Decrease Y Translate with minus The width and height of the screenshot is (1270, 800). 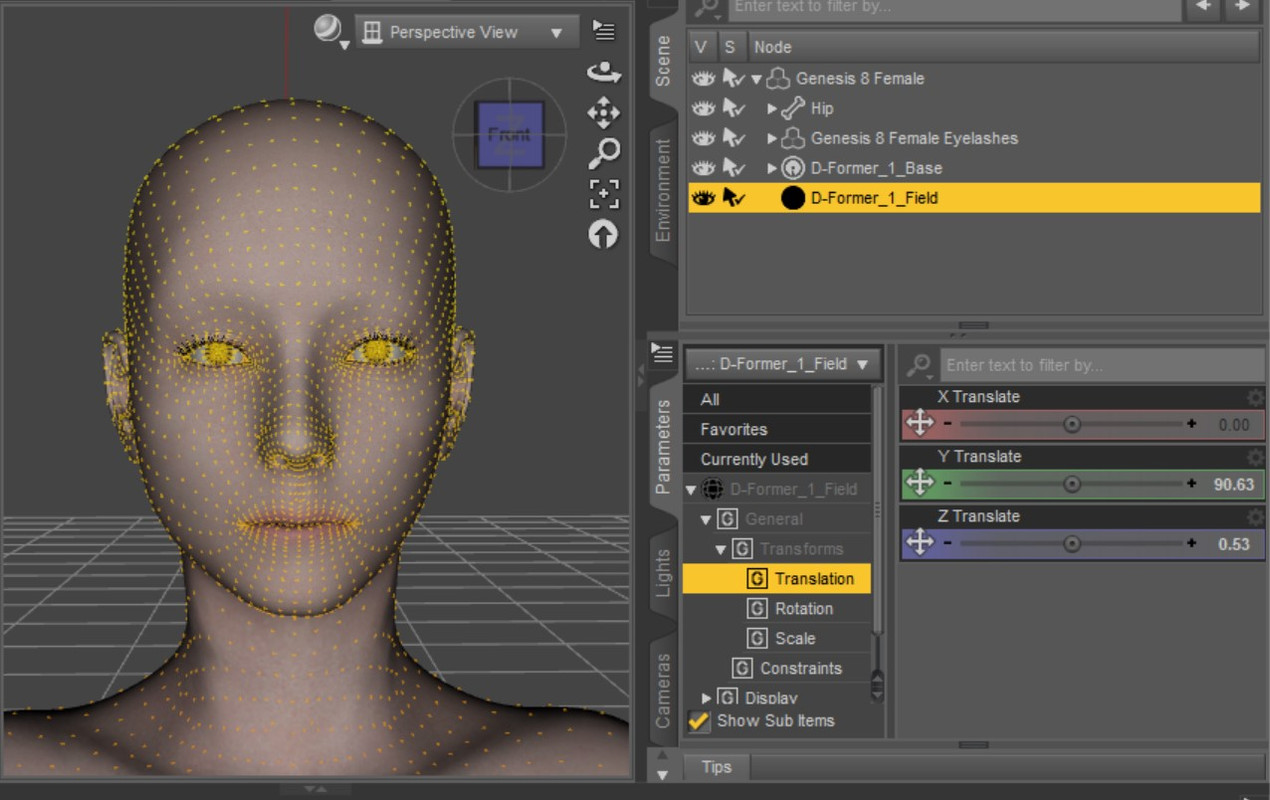(x=948, y=484)
